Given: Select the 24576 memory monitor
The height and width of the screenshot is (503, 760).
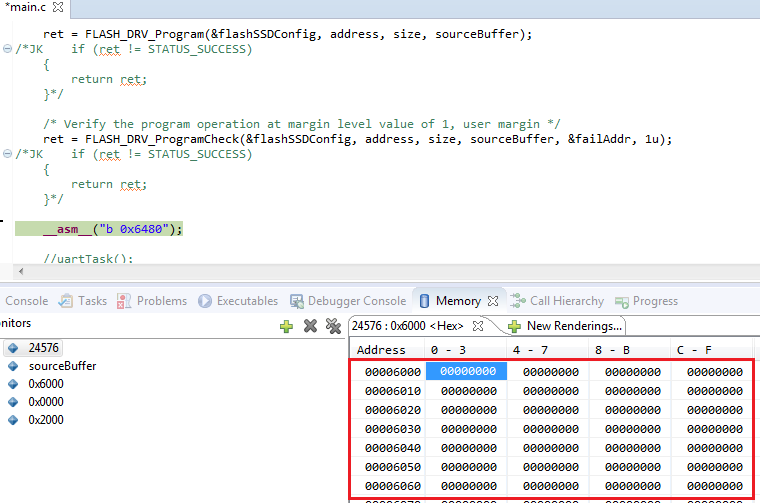Looking at the screenshot, I should 33,348.
